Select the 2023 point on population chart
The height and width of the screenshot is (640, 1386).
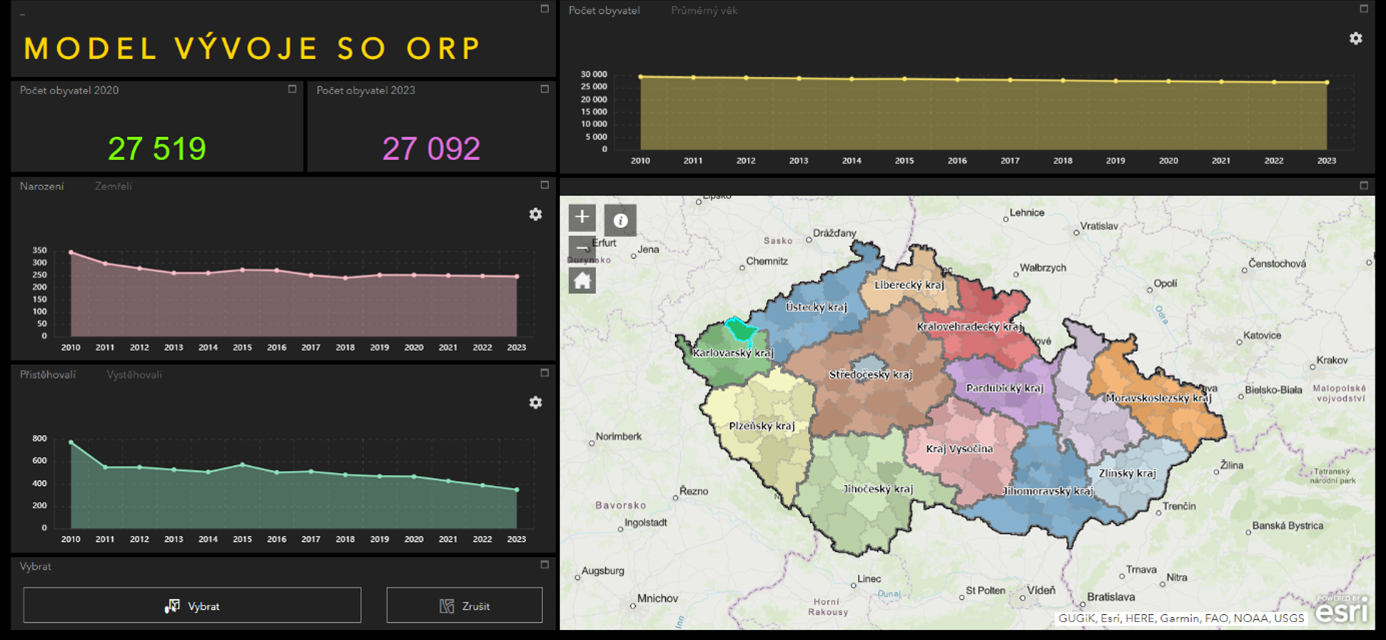click(x=1327, y=82)
